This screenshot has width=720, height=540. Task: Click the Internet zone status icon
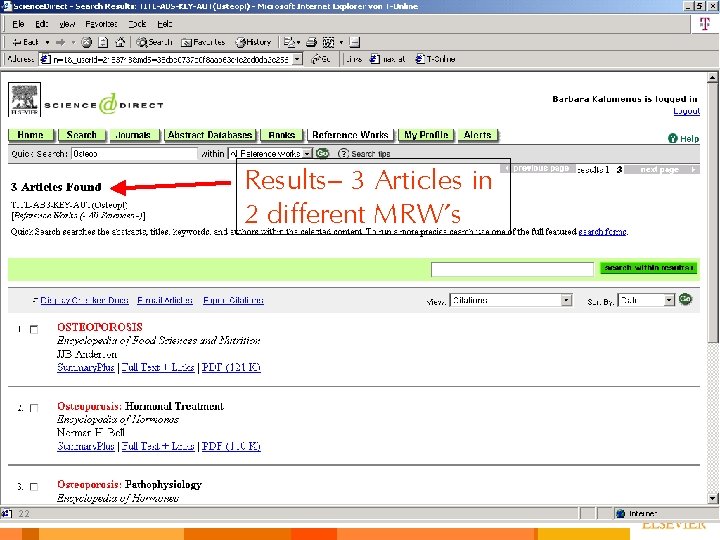click(x=620, y=513)
